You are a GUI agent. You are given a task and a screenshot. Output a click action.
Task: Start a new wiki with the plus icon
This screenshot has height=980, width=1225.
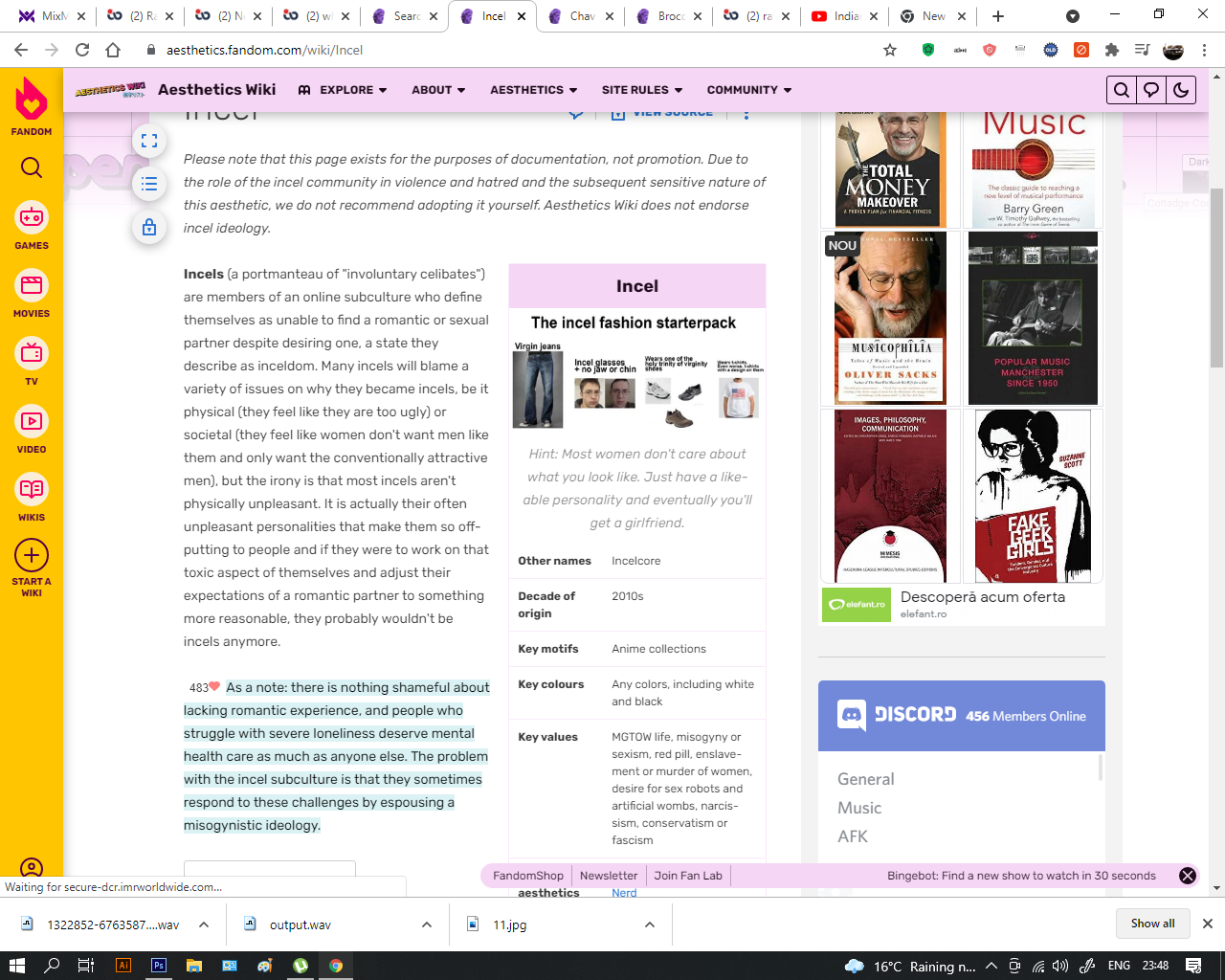tap(32, 567)
